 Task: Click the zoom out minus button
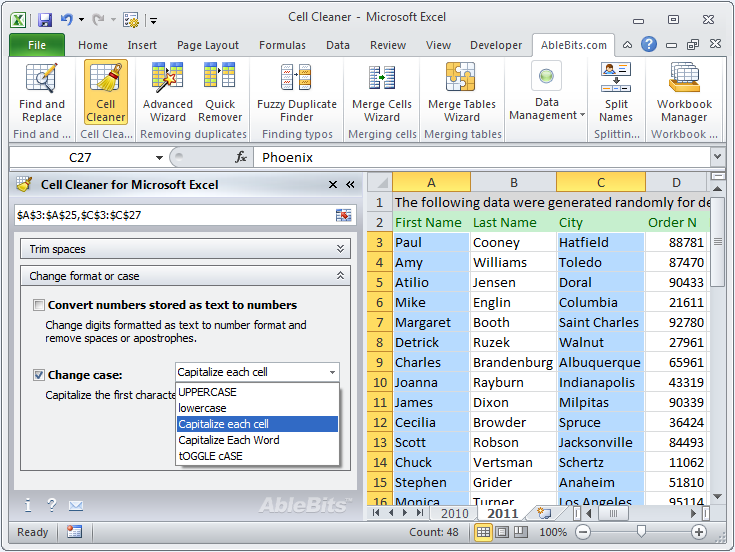[583, 532]
